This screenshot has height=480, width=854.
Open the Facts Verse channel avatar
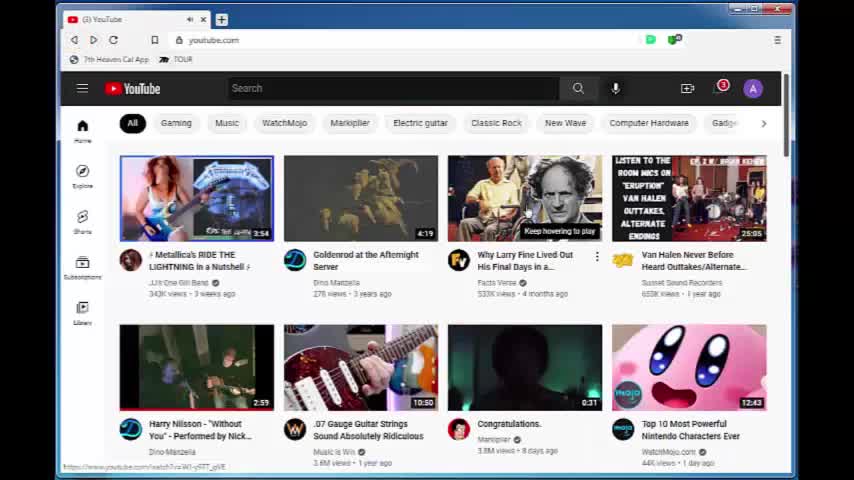(459, 260)
